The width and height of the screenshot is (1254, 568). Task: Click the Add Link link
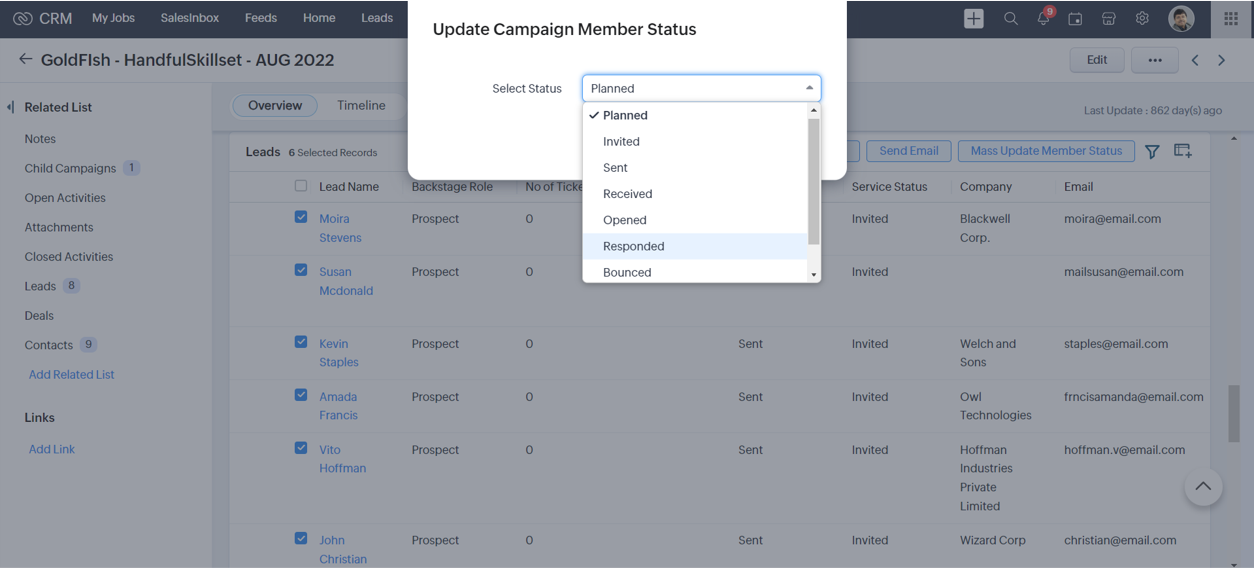coord(52,449)
